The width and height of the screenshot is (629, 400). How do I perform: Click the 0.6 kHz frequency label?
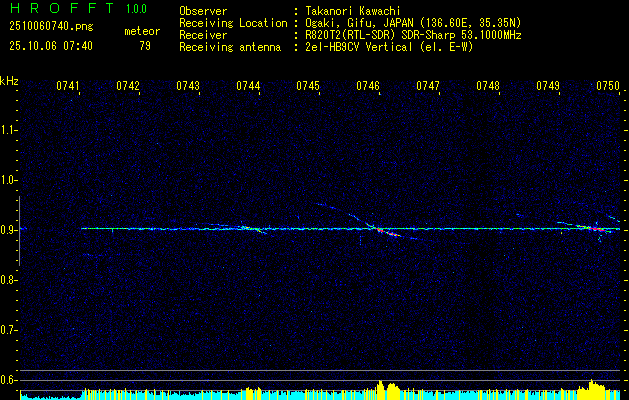click(8, 380)
